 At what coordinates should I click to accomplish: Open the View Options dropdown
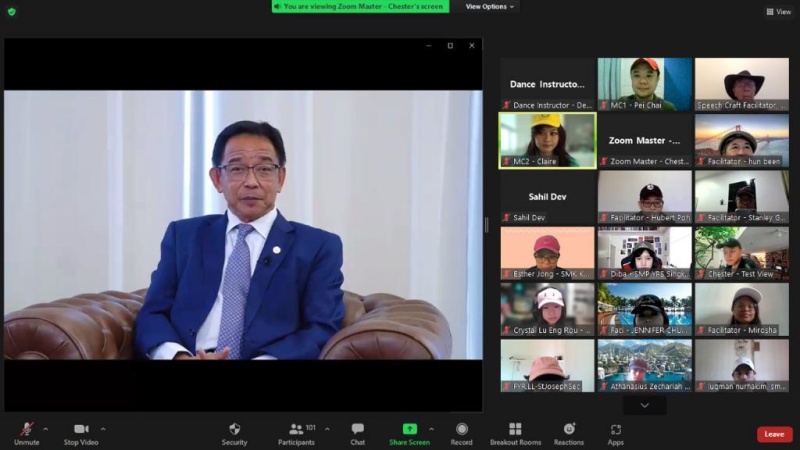point(489,7)
